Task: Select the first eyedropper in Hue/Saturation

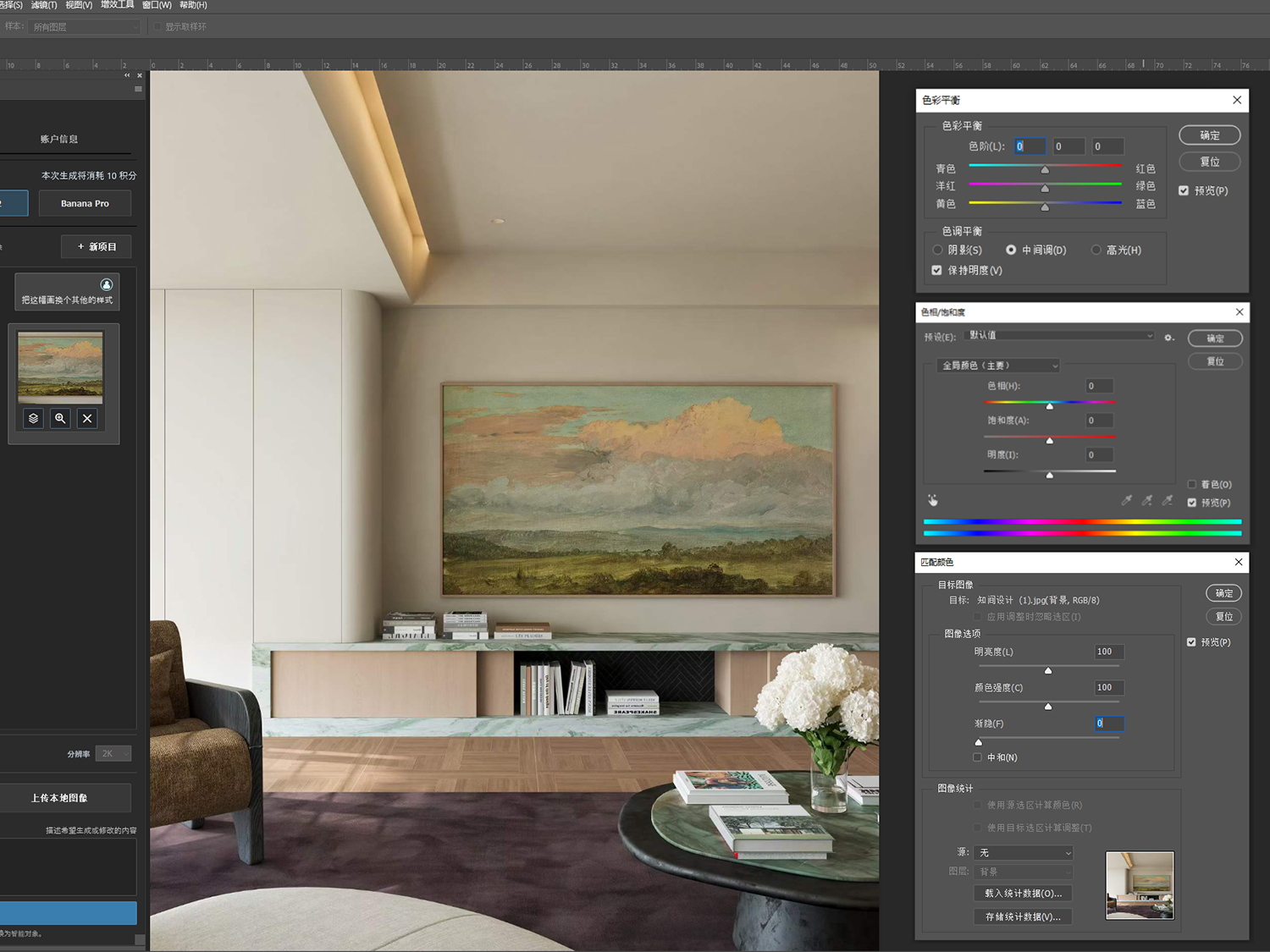Action: tap(1127, 500)
